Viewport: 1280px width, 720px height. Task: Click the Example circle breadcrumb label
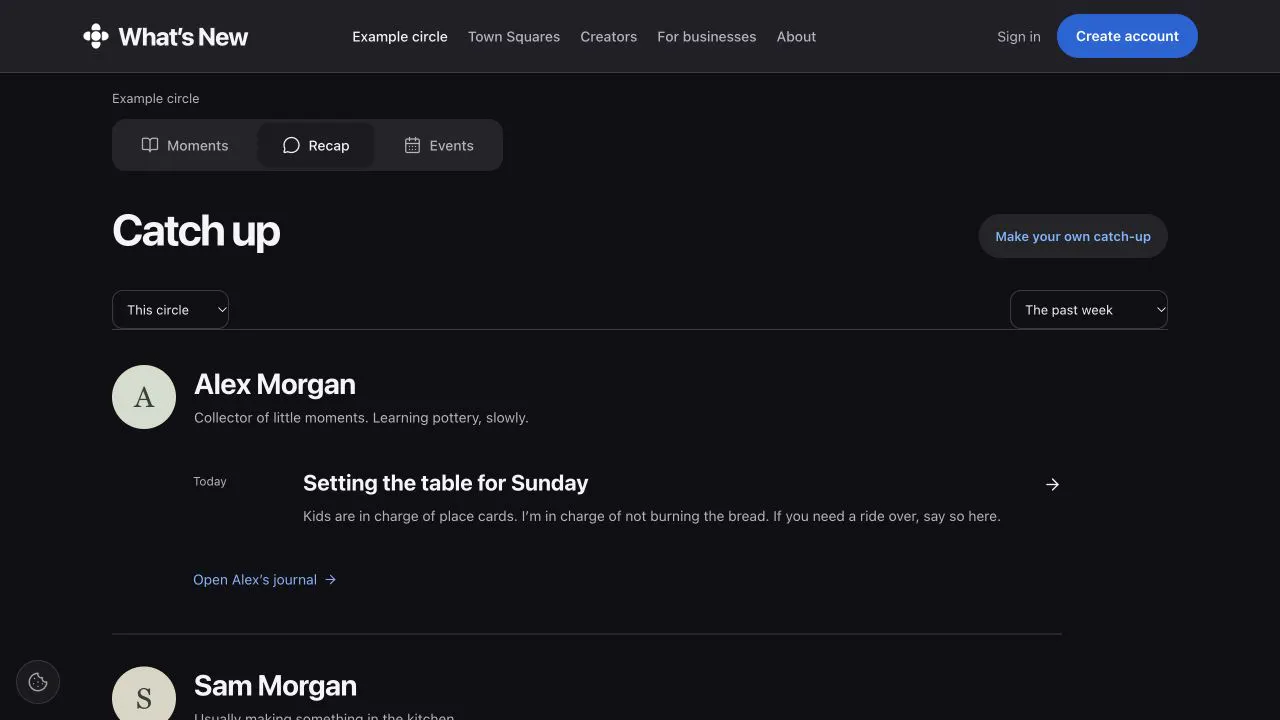point(155,98)
